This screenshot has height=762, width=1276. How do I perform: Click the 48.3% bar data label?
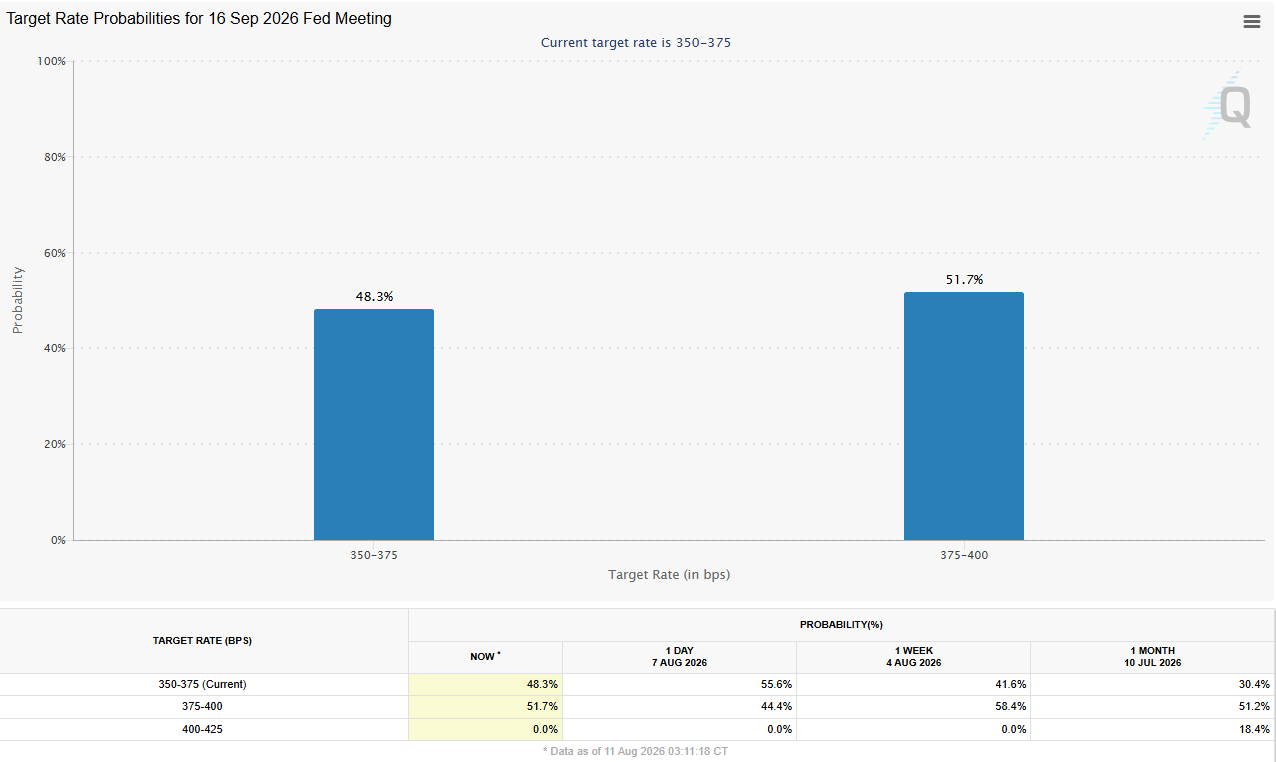tap(374, 297)
